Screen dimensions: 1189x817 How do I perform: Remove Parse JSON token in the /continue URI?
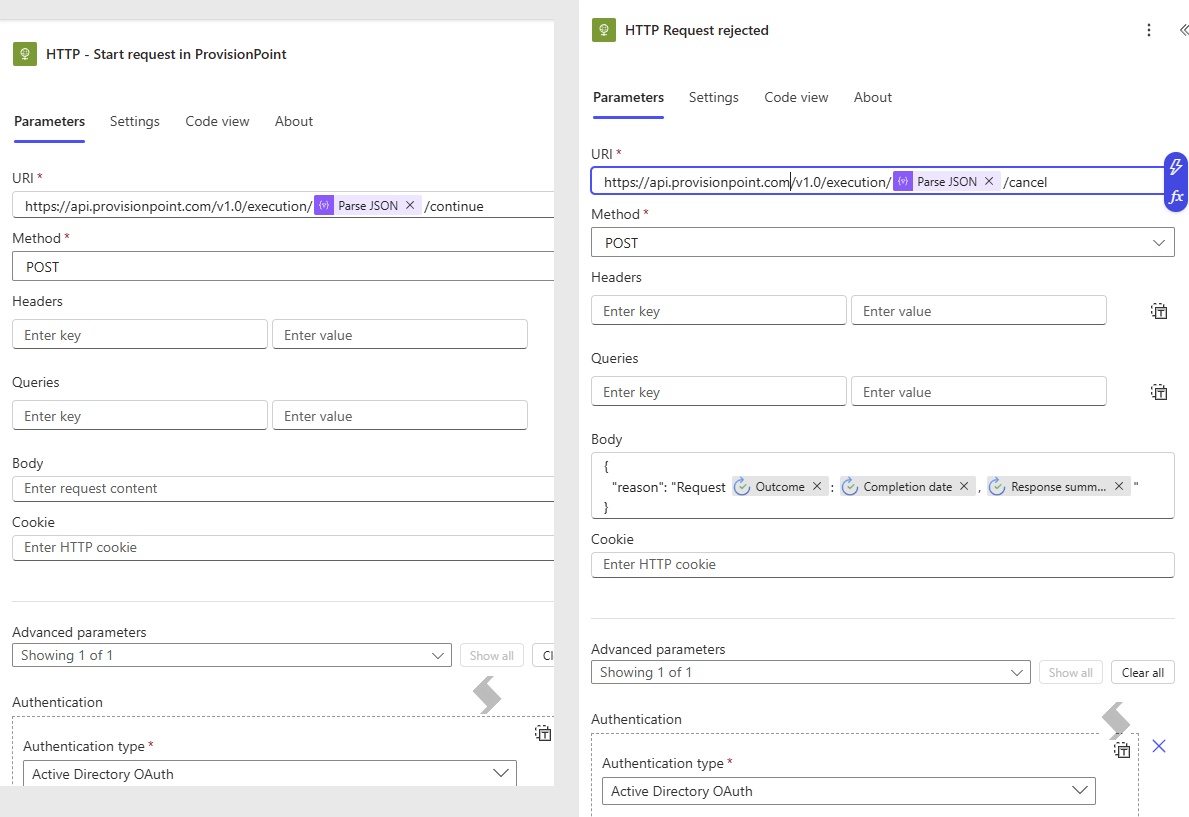pyautogui.click(x=409, y=206)
